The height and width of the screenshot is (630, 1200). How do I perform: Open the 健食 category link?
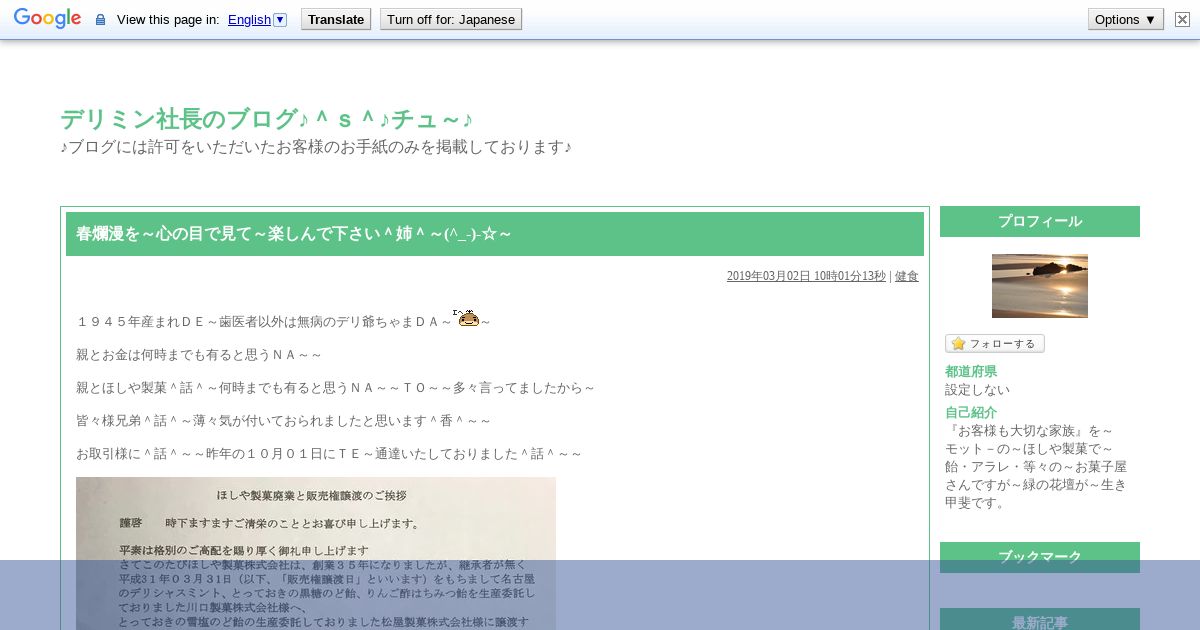click(906, 276)
